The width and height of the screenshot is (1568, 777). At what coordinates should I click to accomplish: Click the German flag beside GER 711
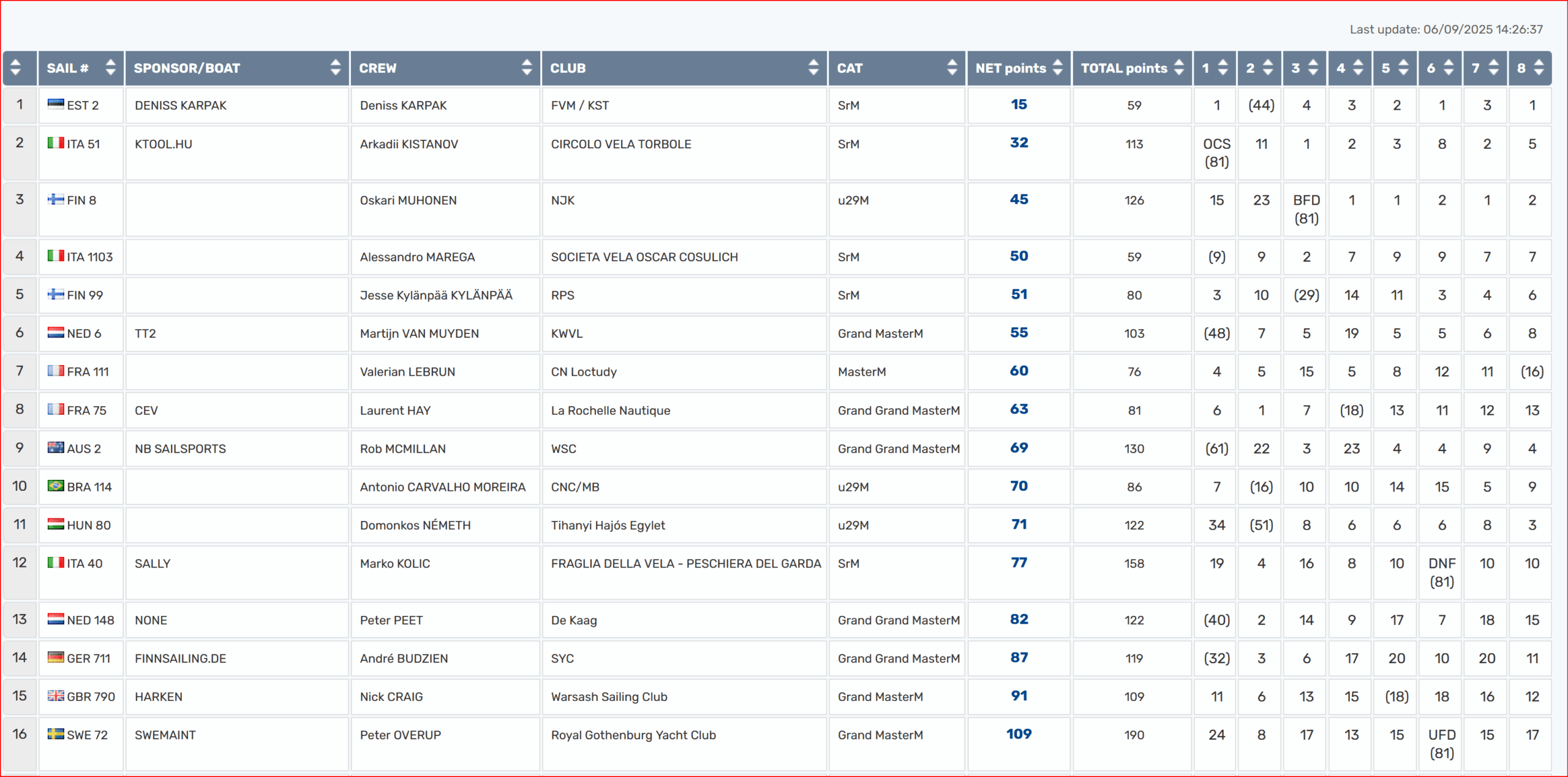(56, 658)
